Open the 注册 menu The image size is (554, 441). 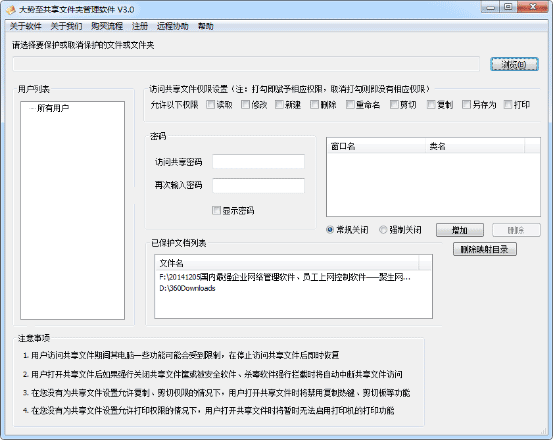click(140, 26)
